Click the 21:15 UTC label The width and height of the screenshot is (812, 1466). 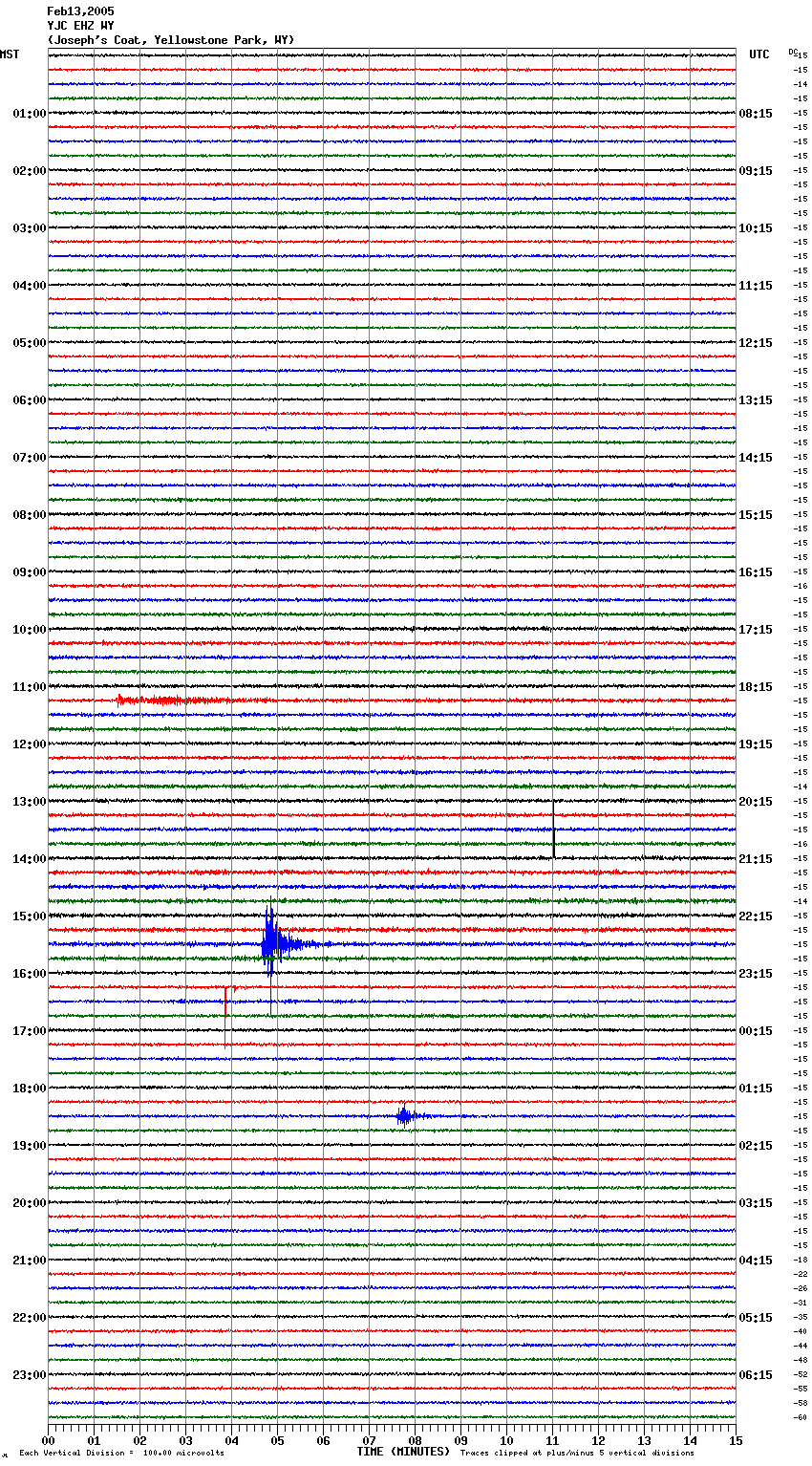coord(756,859)
